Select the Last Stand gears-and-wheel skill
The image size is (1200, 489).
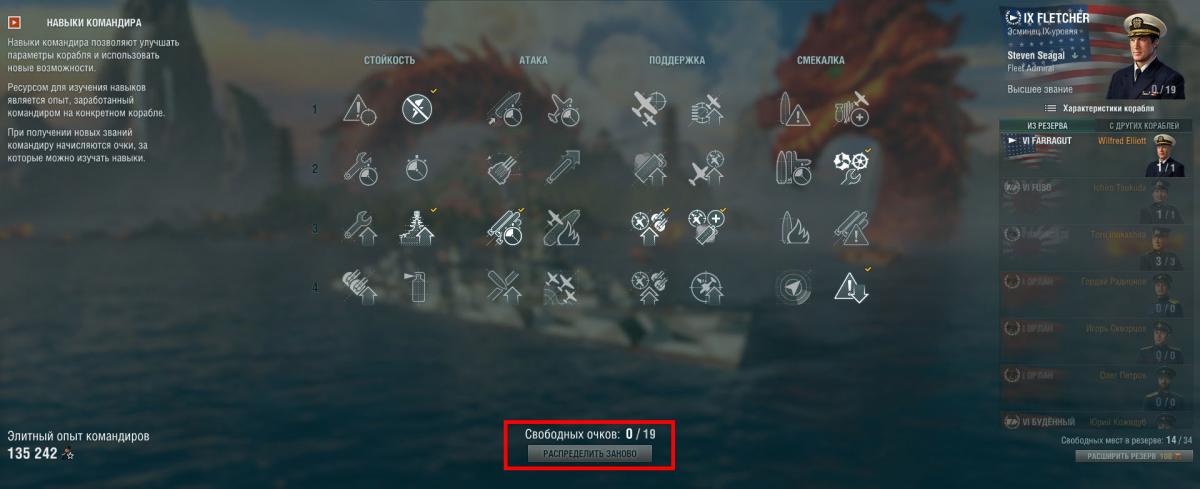(x=849, y=168)
